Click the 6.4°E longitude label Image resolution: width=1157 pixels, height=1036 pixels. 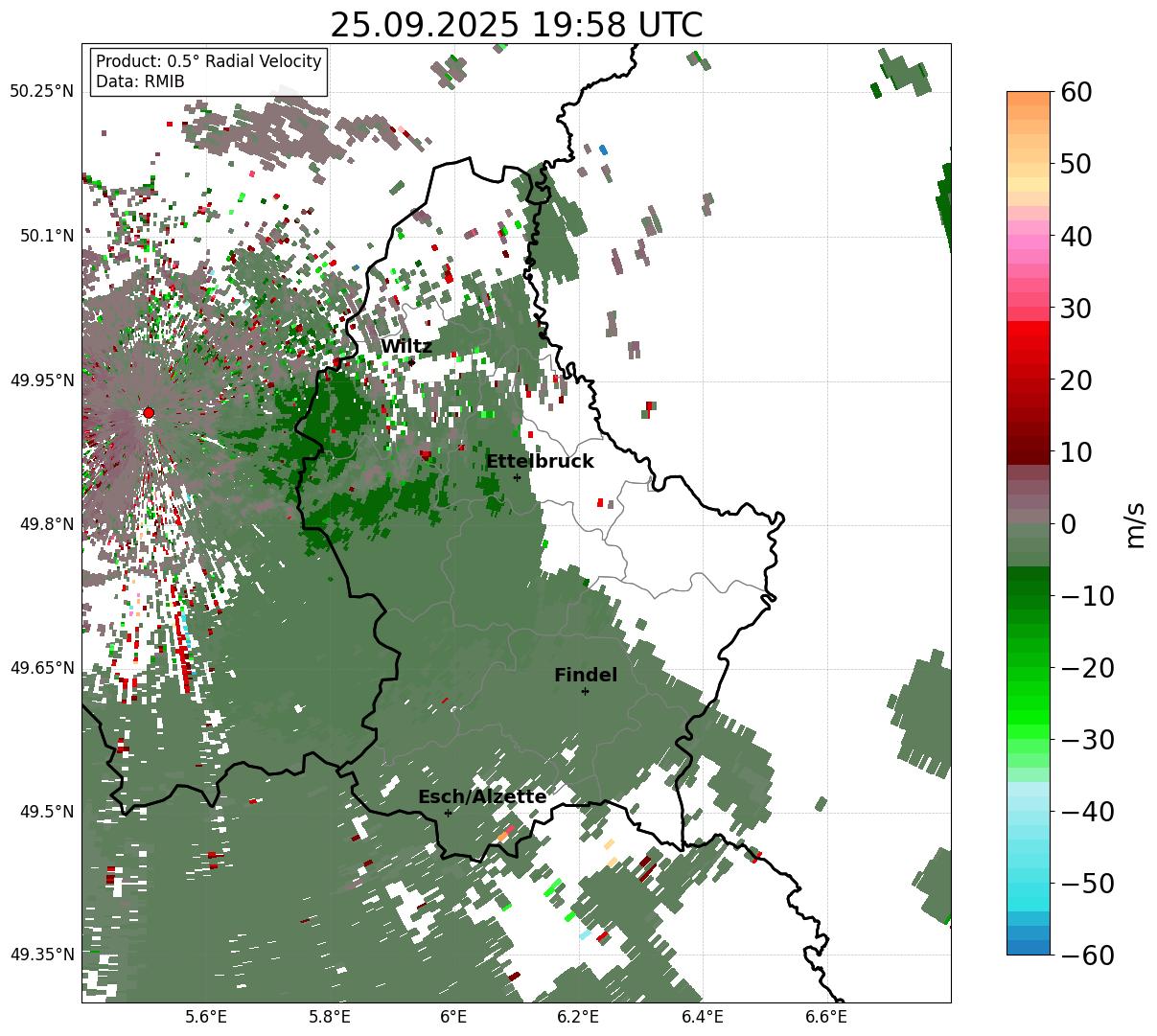pos(703,1017)
